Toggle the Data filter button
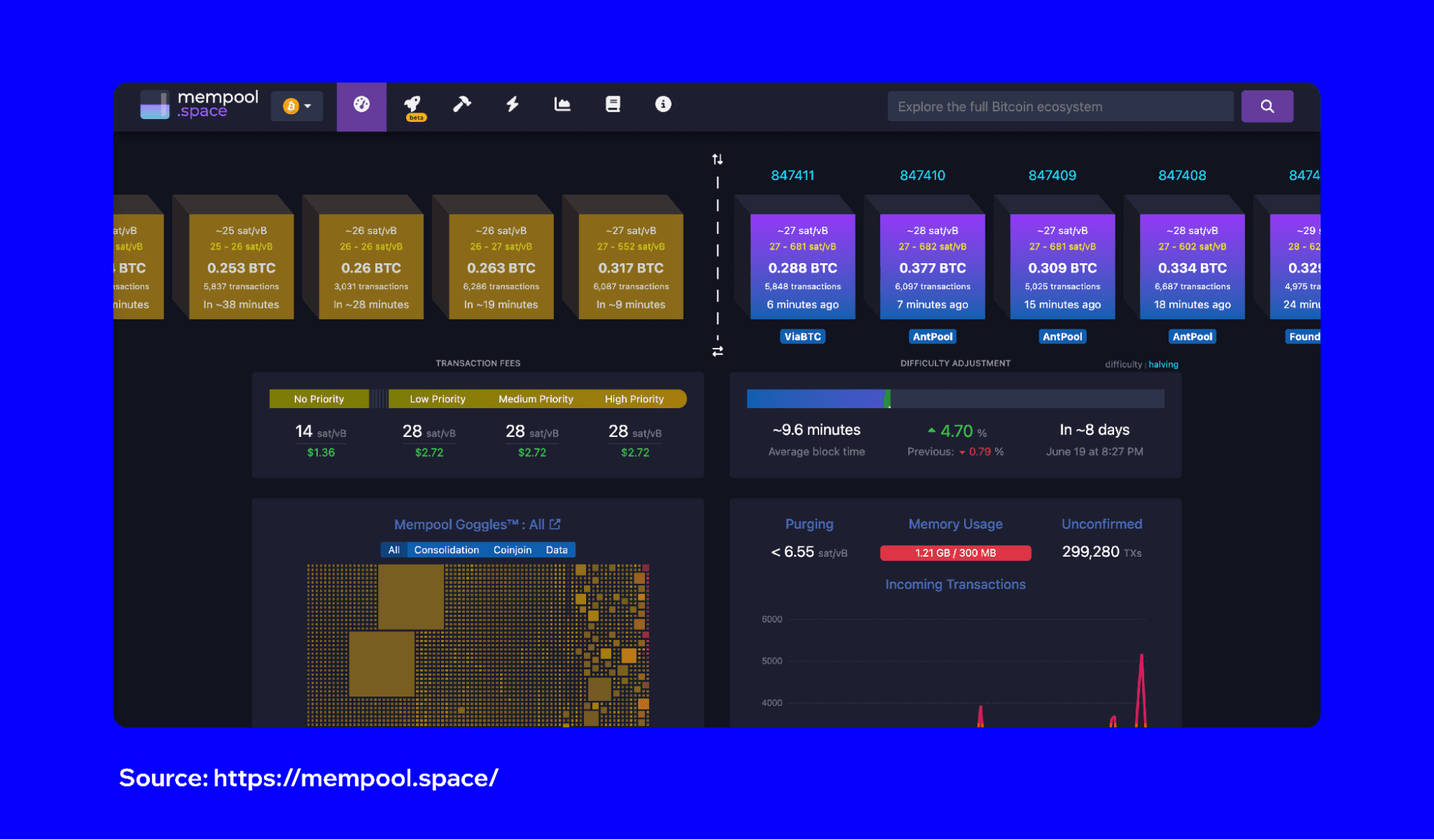Image resolution: width=1434 pixels, height=840 pixels. (x=554, y=549)
